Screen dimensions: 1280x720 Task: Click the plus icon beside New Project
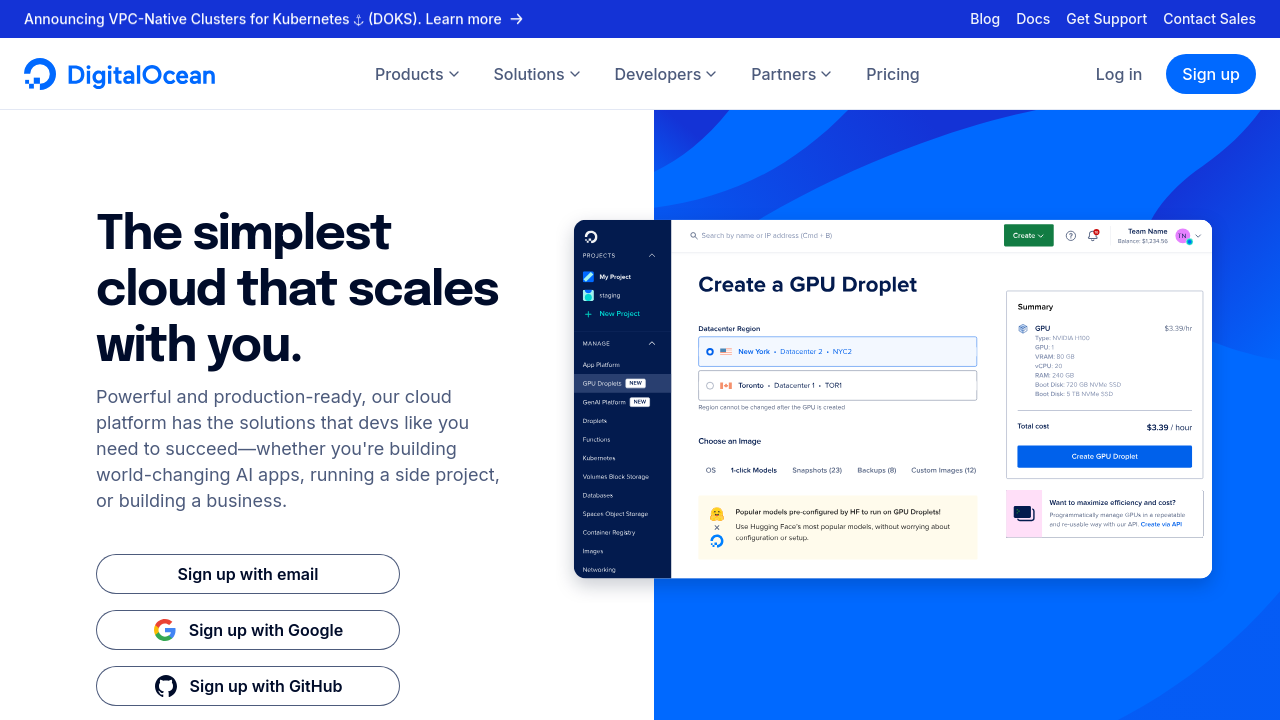coord(588,314)
